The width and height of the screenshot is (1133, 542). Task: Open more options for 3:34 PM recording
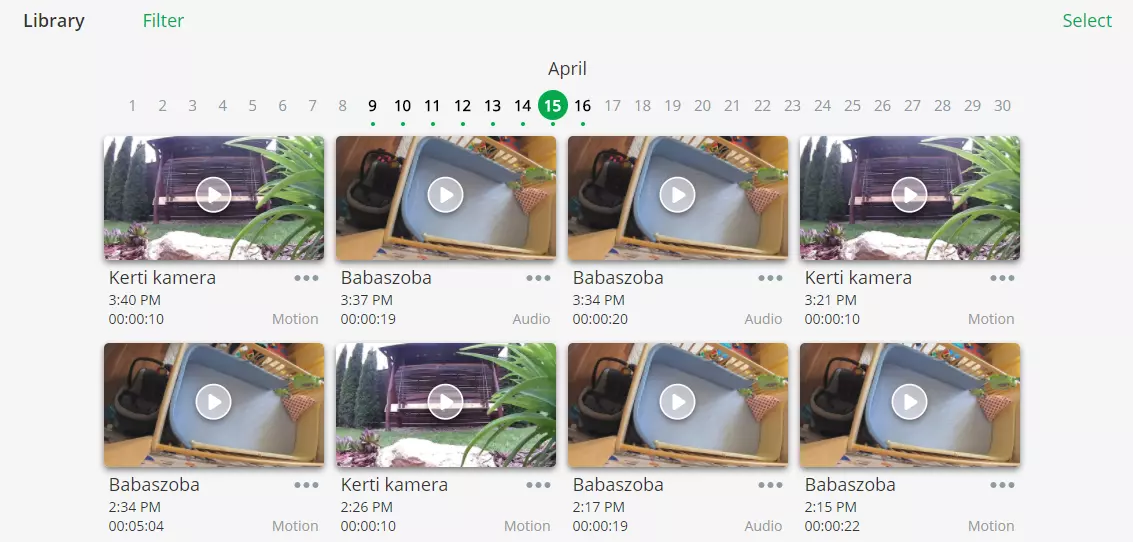click(x=770, y=278)
